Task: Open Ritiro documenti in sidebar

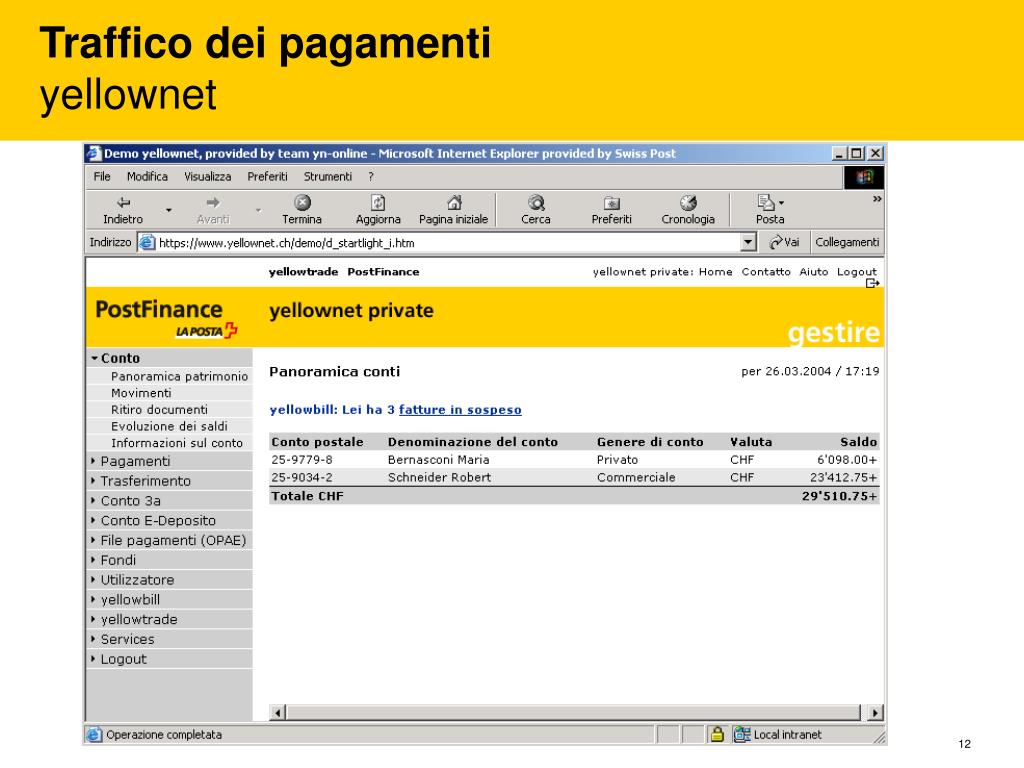Action: point(159,409)
